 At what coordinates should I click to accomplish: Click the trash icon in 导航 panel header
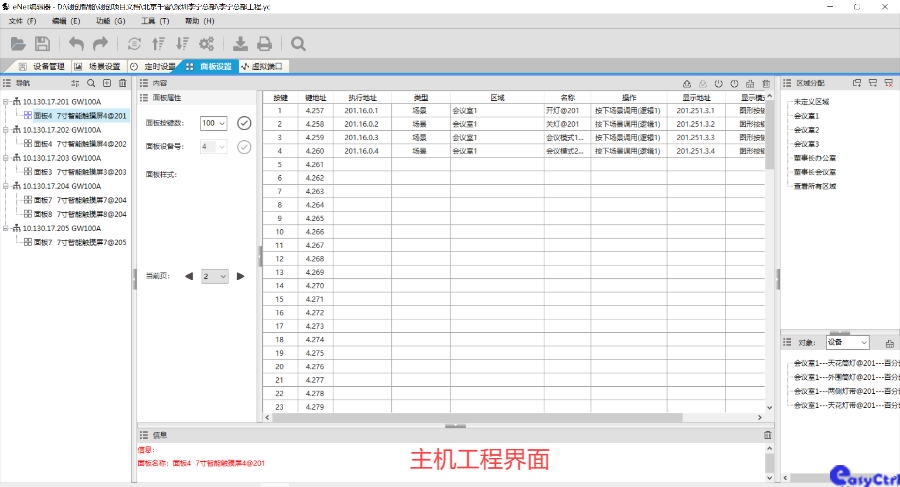pos(123,83)
